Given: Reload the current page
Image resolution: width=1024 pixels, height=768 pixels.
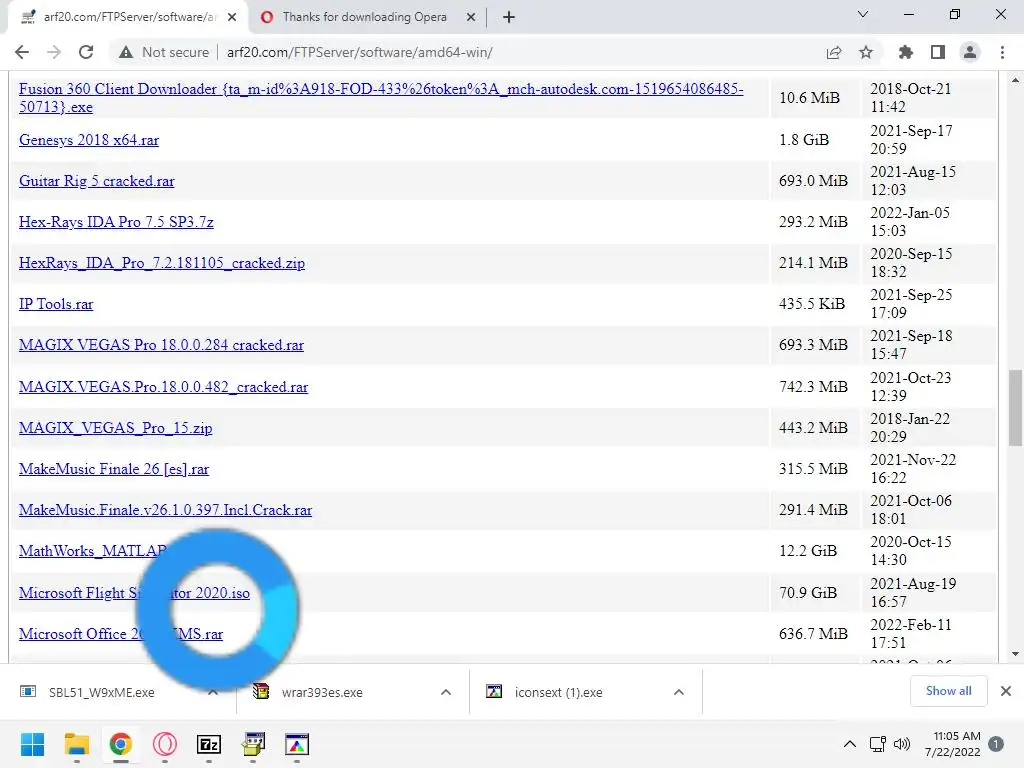Looking at the screenshot, I should 86,52.
